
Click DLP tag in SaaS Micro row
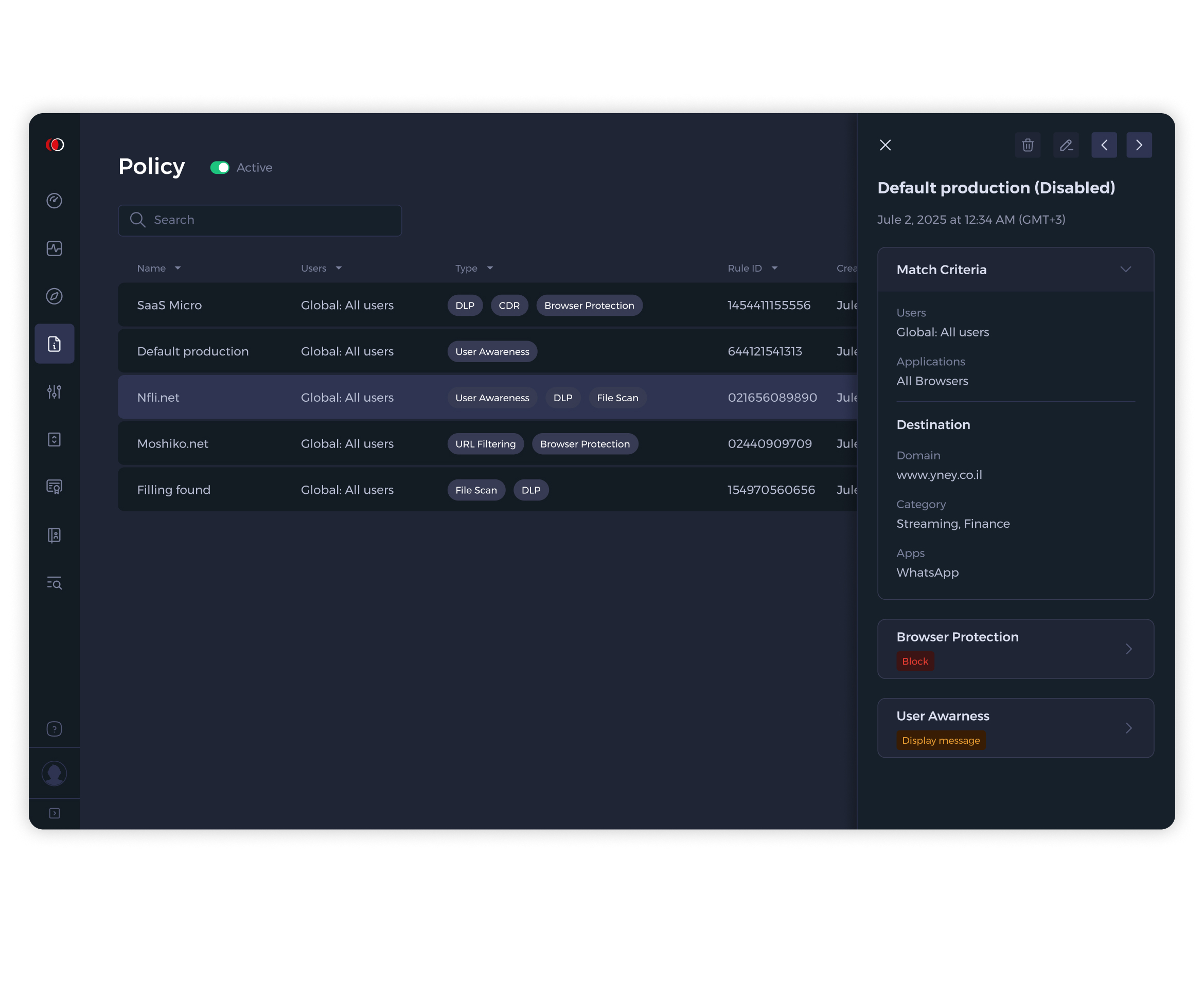[465, 306]
